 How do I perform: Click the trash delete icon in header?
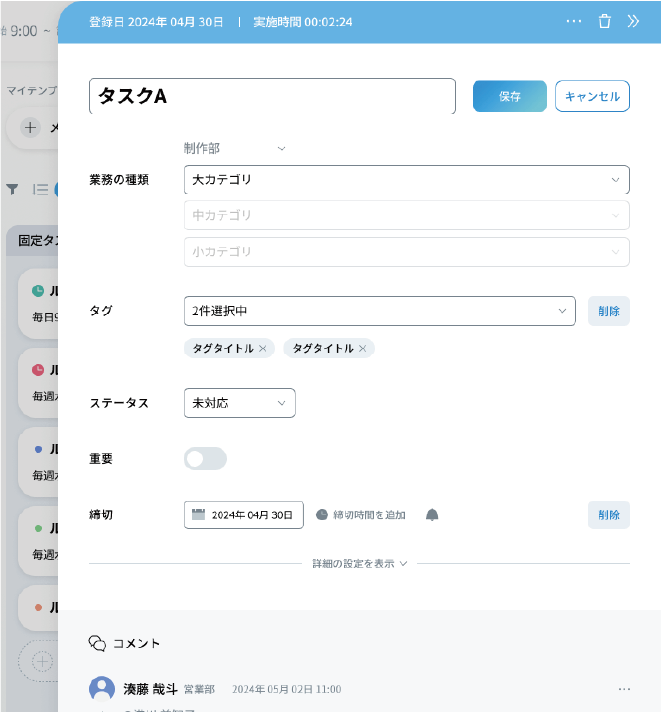(604, 21)
